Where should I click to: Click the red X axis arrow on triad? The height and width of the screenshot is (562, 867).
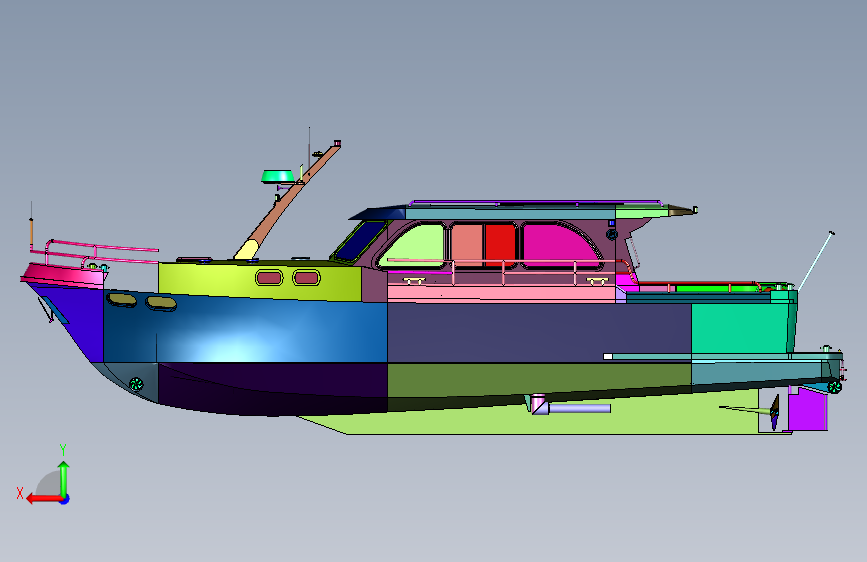click(x=43, y=498)
